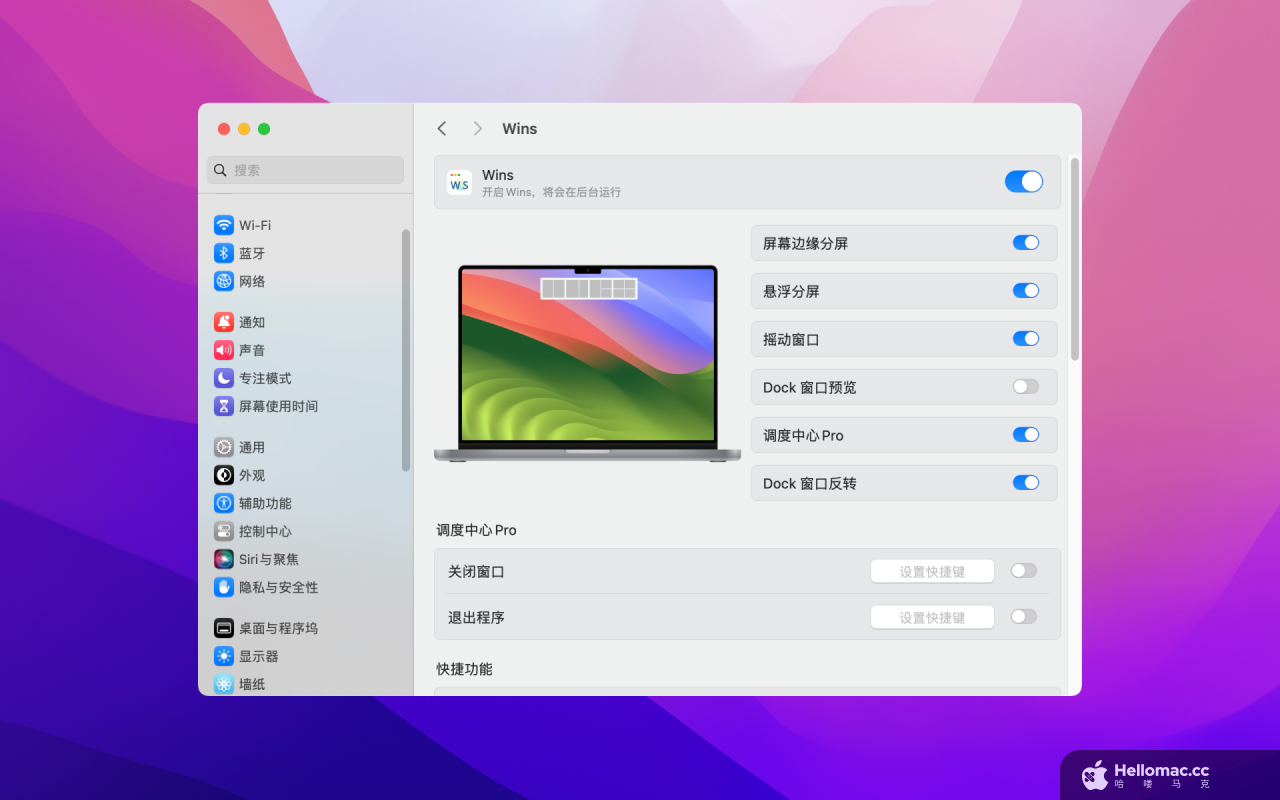The image size is (1280, 800).
Task: Turn off the main Wins switch
Action: coord(1024,181)
